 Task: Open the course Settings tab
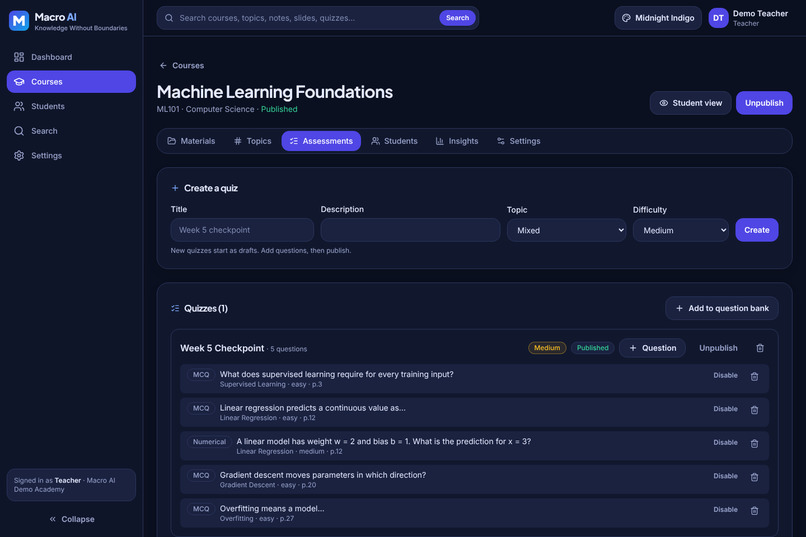click(x=518, y=141)
